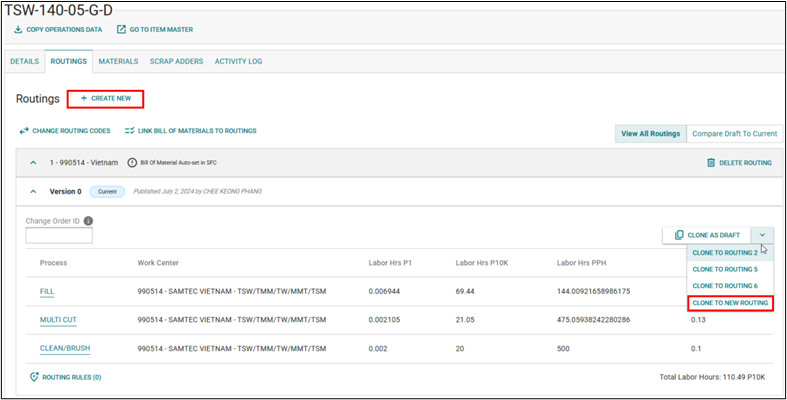Collapse the 1 - 990514 - Vietnam routing
Image resolution: width=787 pixels, height=400 pixels.
pos(32,162)
